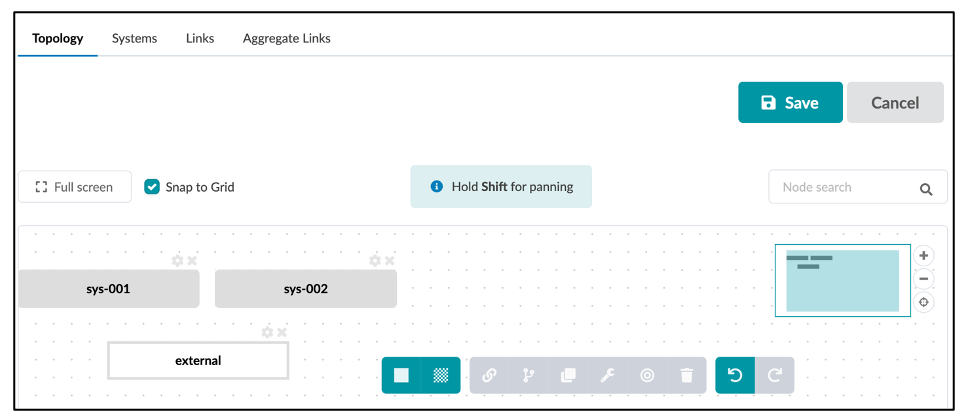Enter Full screen mode

click(x=75, y=187)
